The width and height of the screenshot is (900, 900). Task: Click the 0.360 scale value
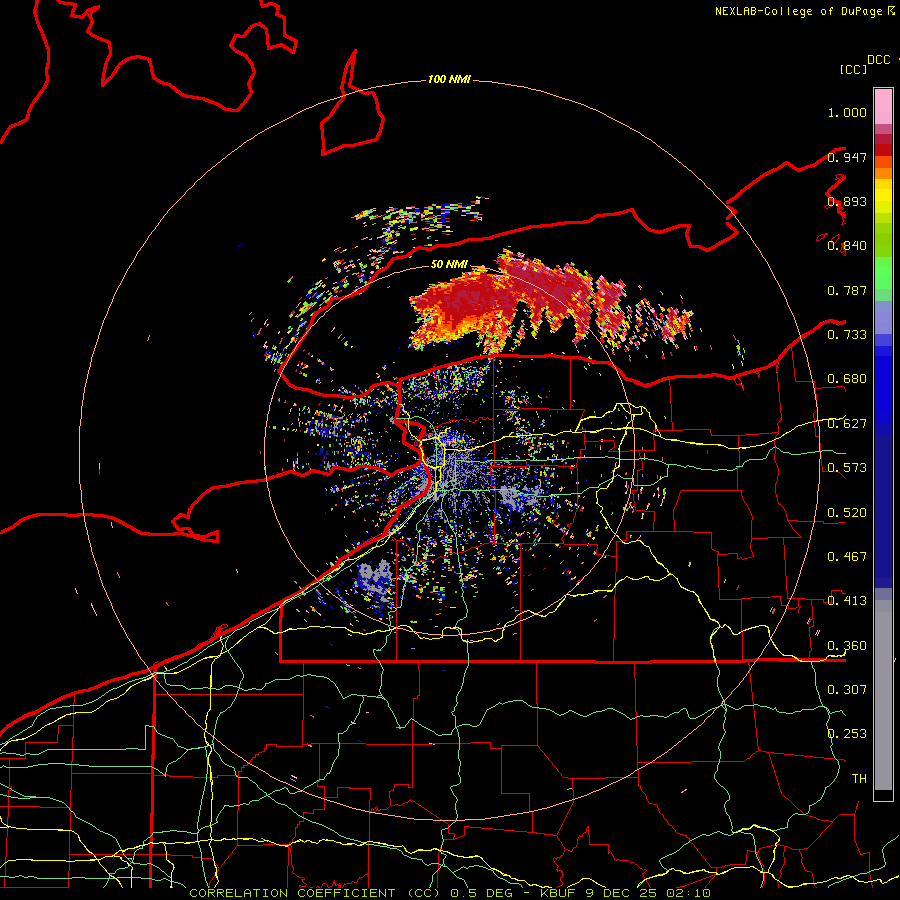[847, 646]
